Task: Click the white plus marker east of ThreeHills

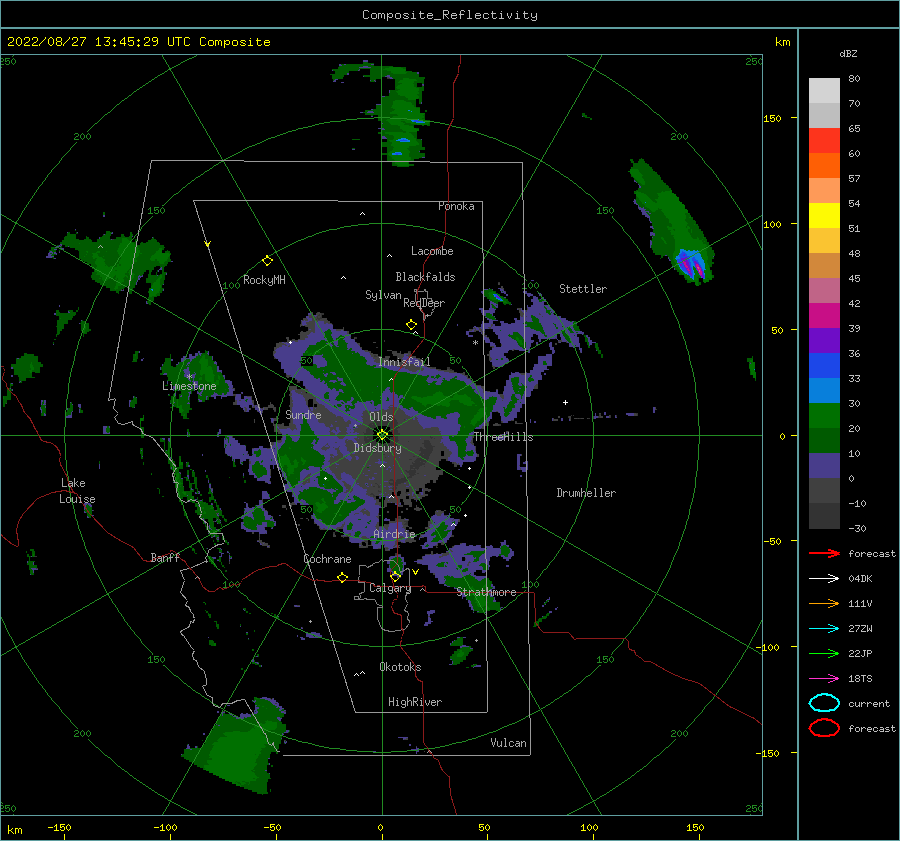Action: pyautogui.click(x=565, y=402)
